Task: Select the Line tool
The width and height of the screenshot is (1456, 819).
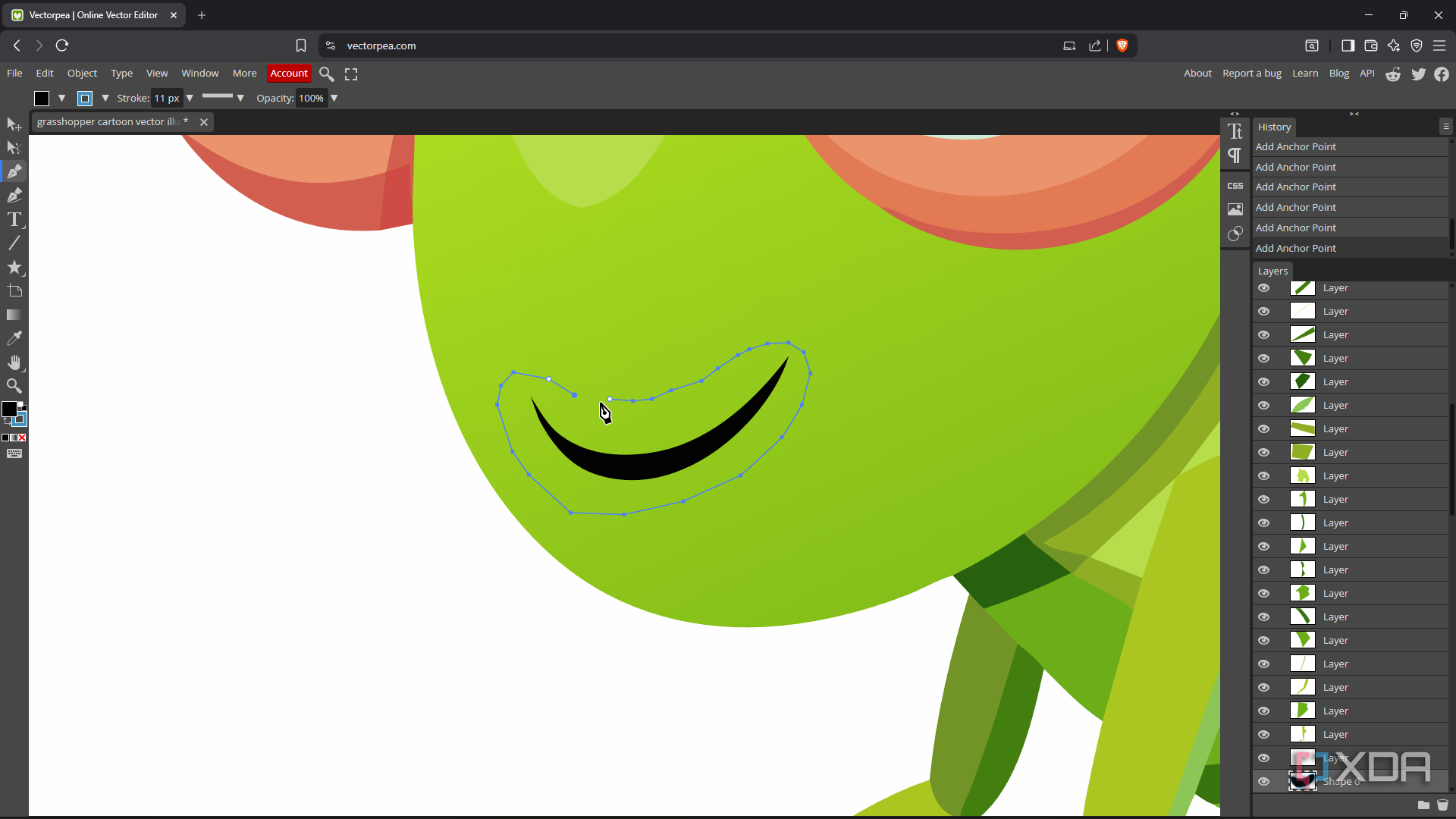Action: click(14, 243)
